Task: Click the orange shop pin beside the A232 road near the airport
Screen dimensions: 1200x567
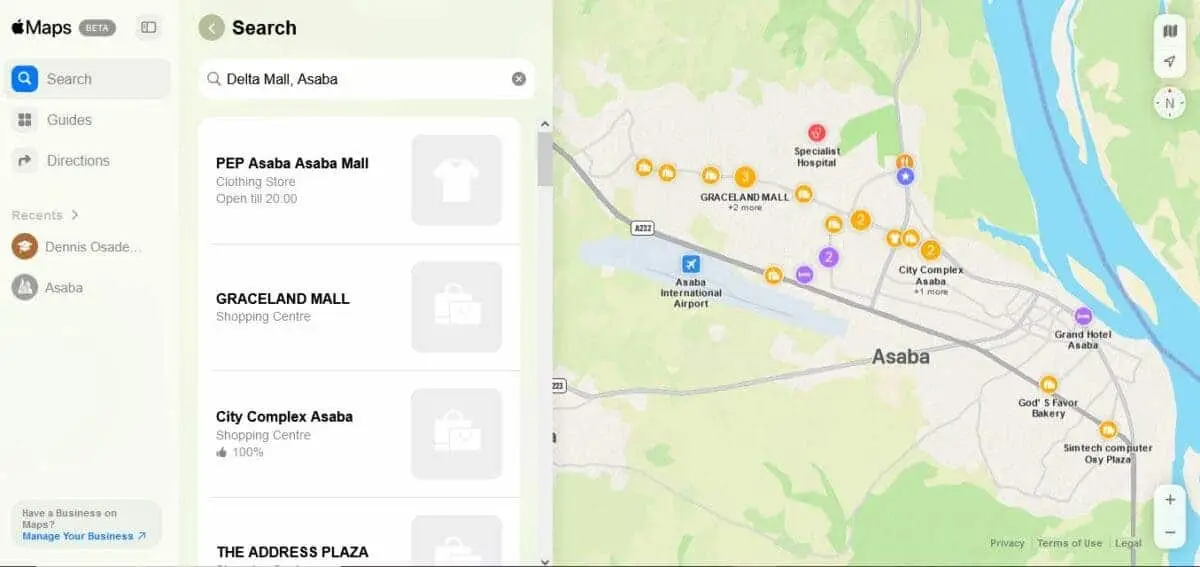Action: point(773,275)
